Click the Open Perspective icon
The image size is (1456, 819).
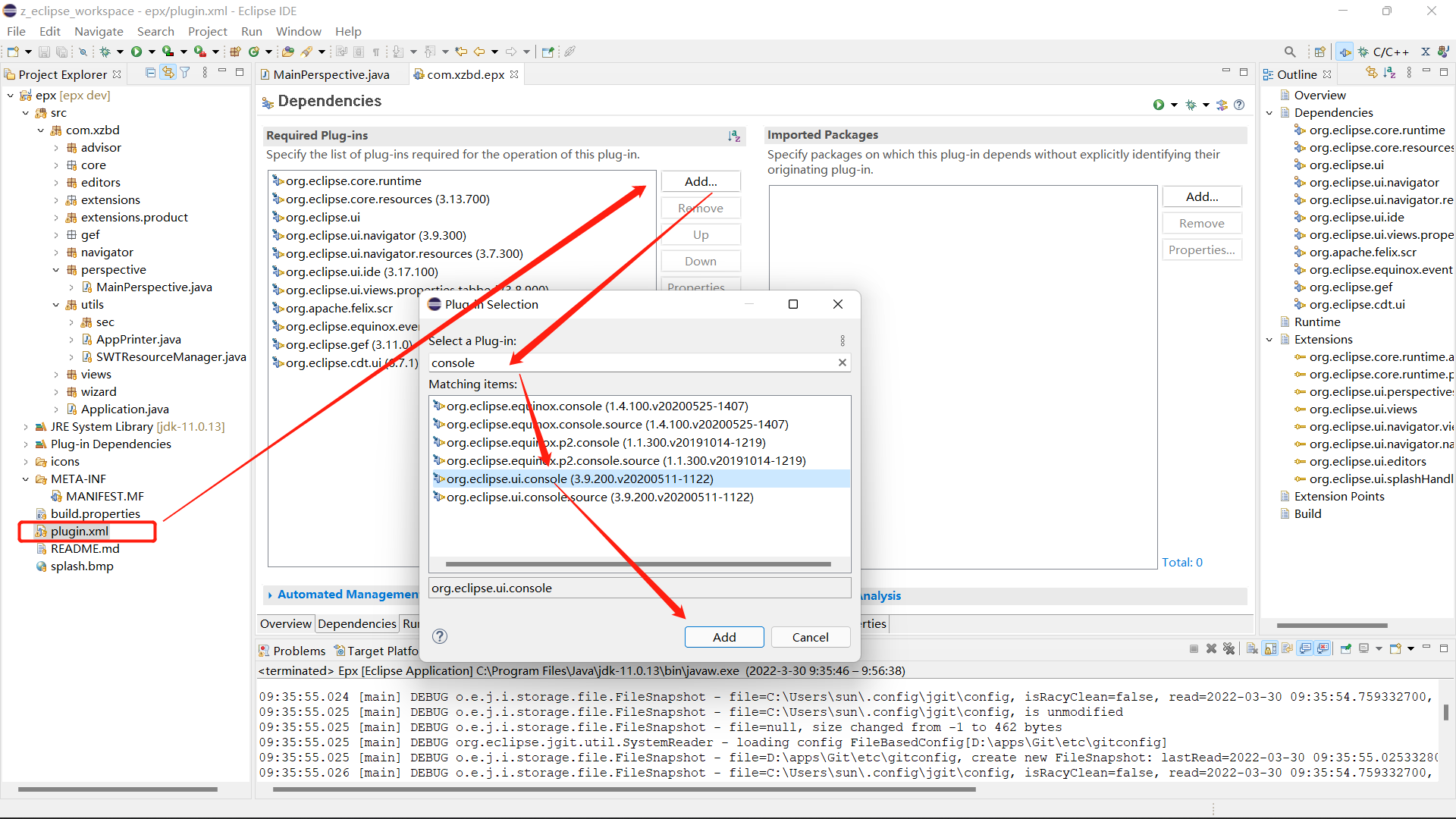pyautogui.click(x=1319, y=52)
